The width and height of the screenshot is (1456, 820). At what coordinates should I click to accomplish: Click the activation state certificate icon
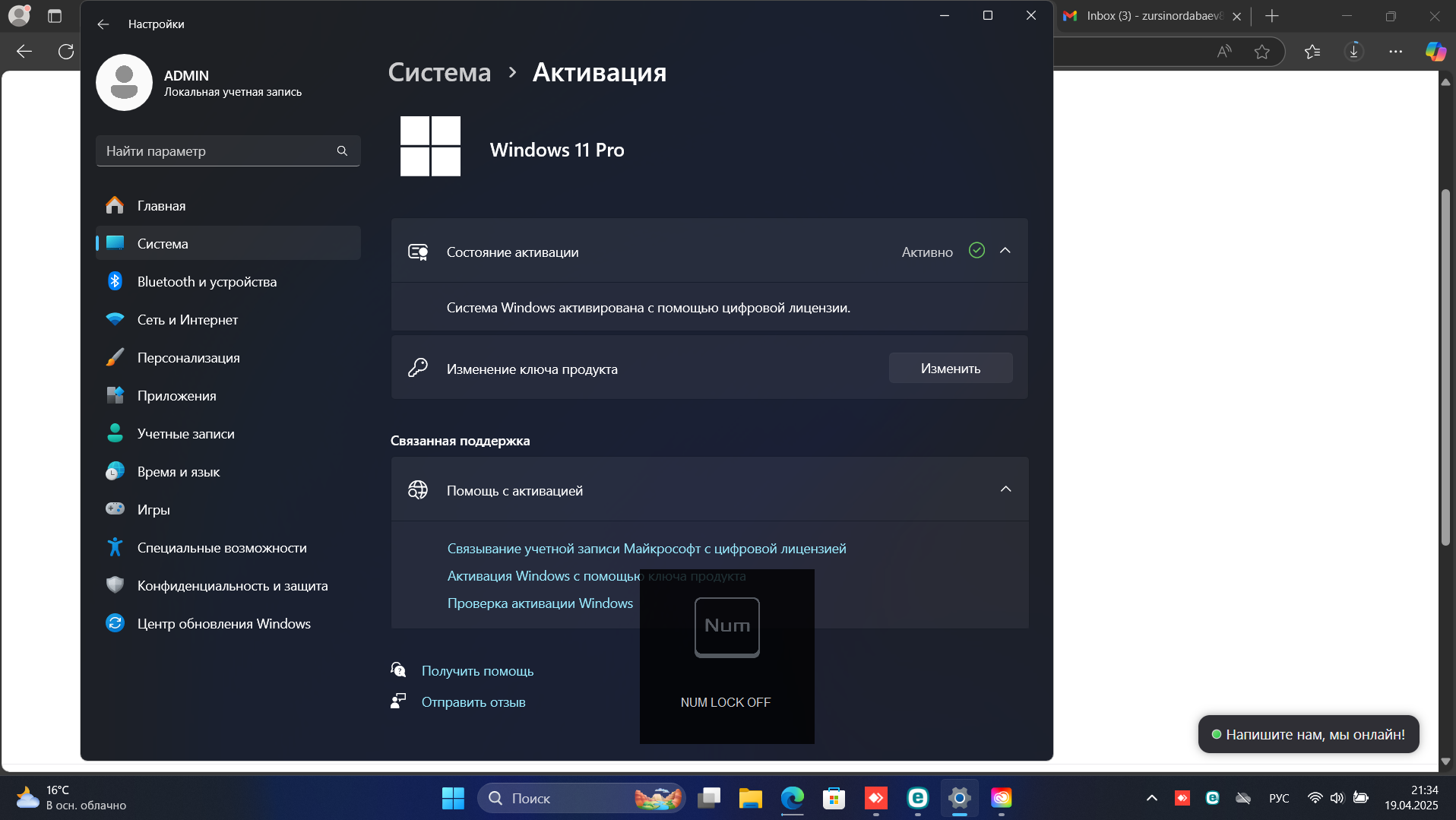418,252
